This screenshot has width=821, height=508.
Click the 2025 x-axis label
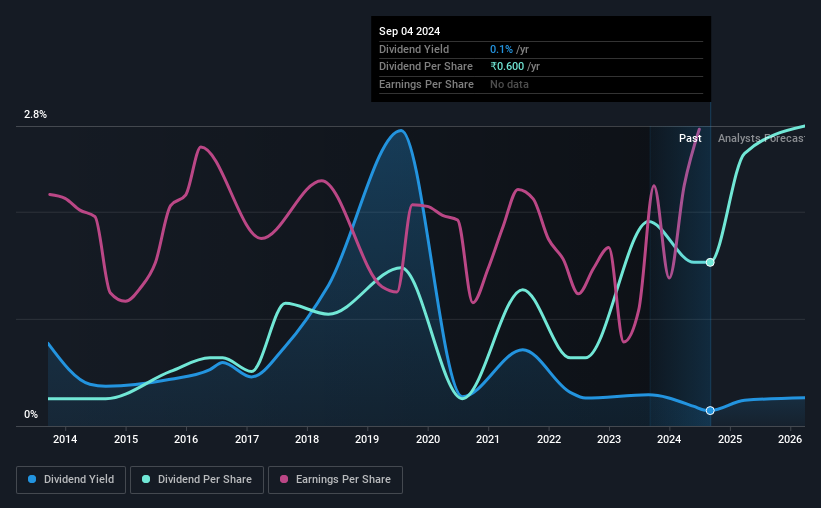(x=730, y=439)
